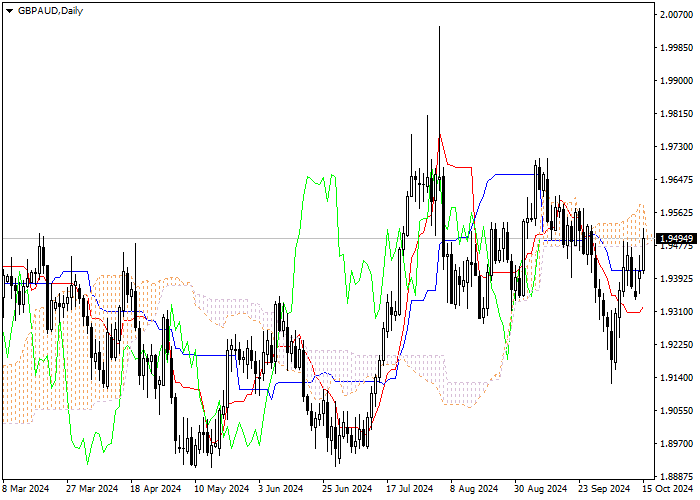The width and height of the screenshot is (700, 500).
Task: Click the 1.95625 price axis value
Action: tap(676, 213)
